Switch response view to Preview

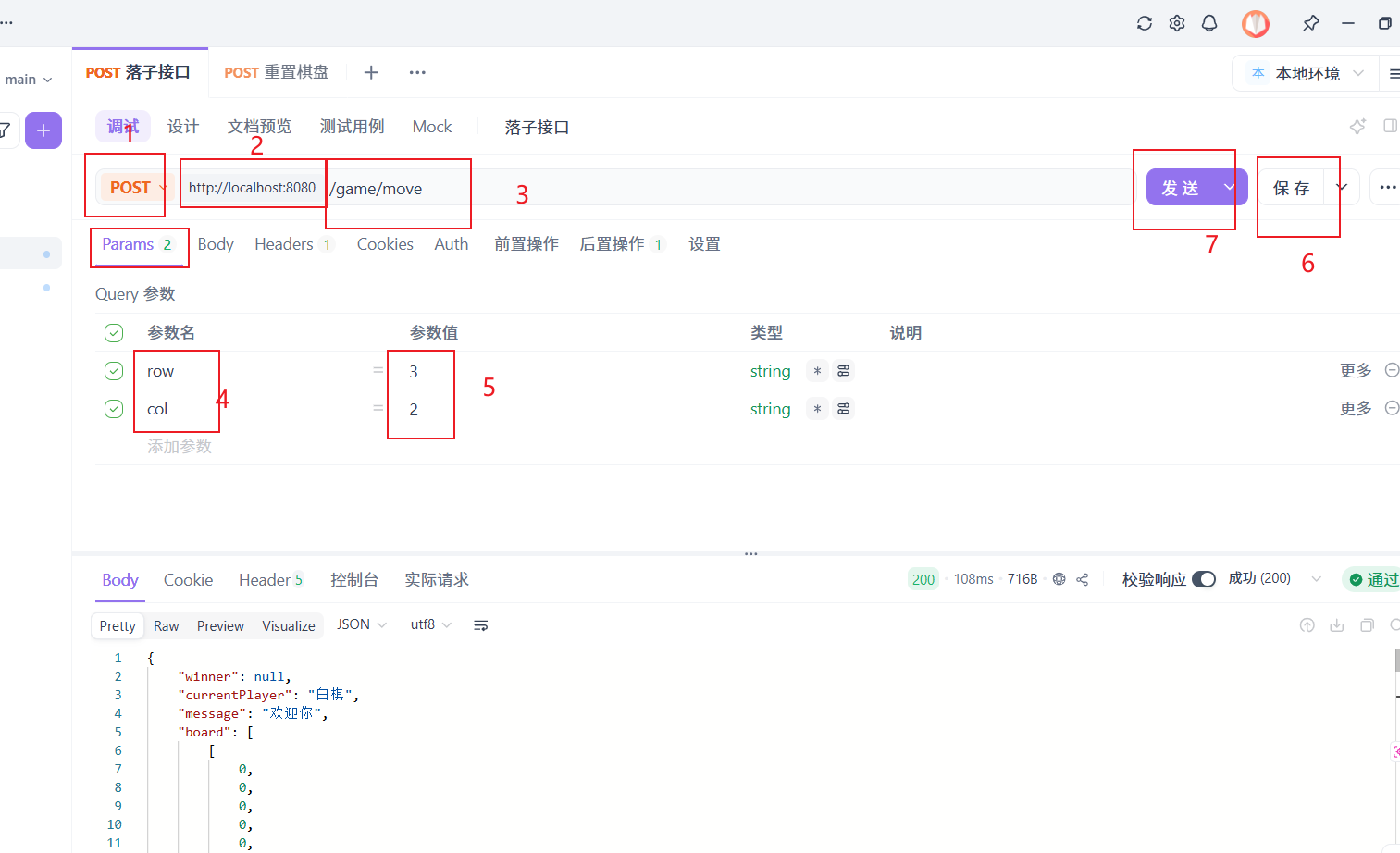pos(220,626)
